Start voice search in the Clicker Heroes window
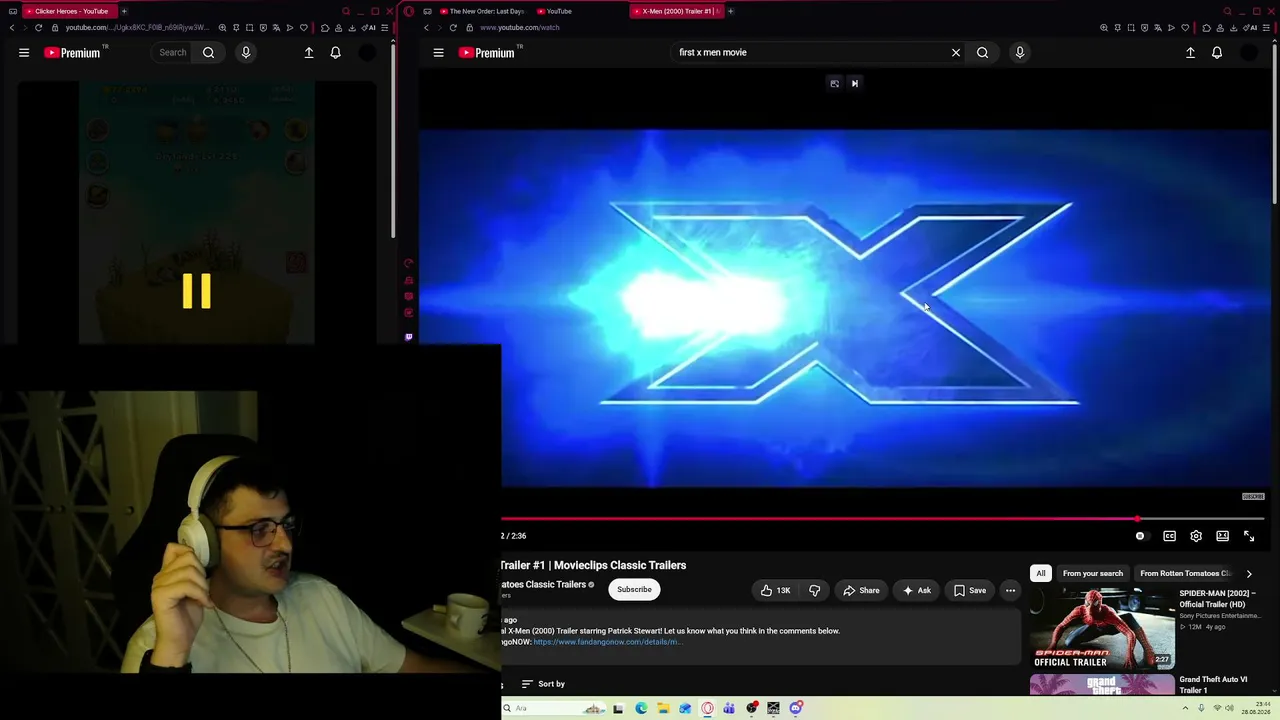This screenshot has height=720, width=1280. pyautogui.click(x=246, y=53)
